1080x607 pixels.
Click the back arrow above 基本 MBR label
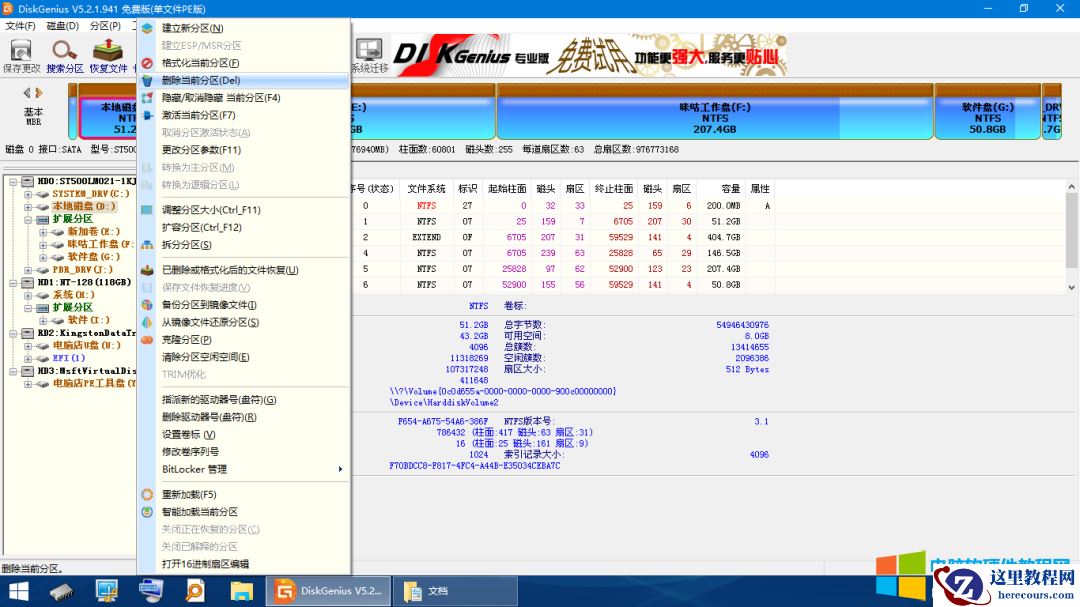tap(27, 93)
